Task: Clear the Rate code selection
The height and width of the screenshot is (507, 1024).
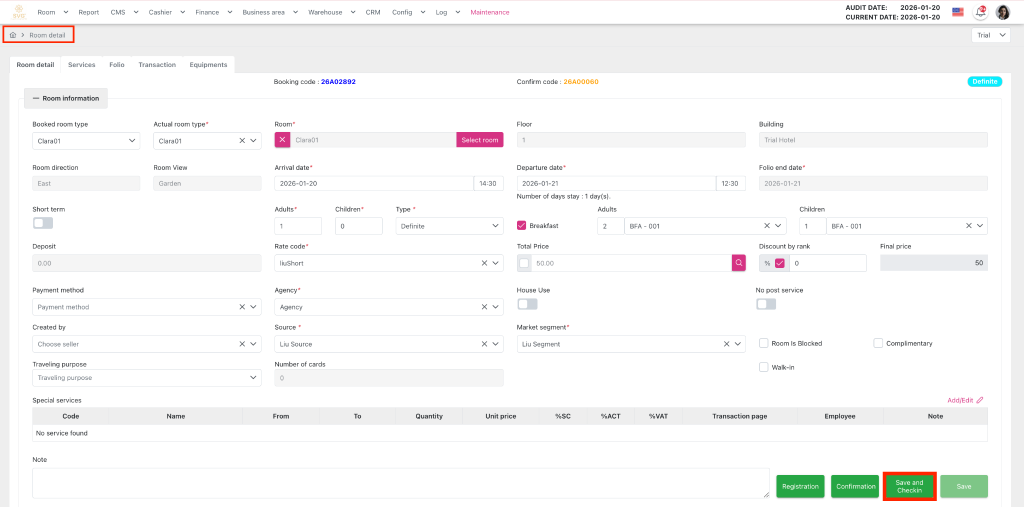Action: (x=483, y=263)
